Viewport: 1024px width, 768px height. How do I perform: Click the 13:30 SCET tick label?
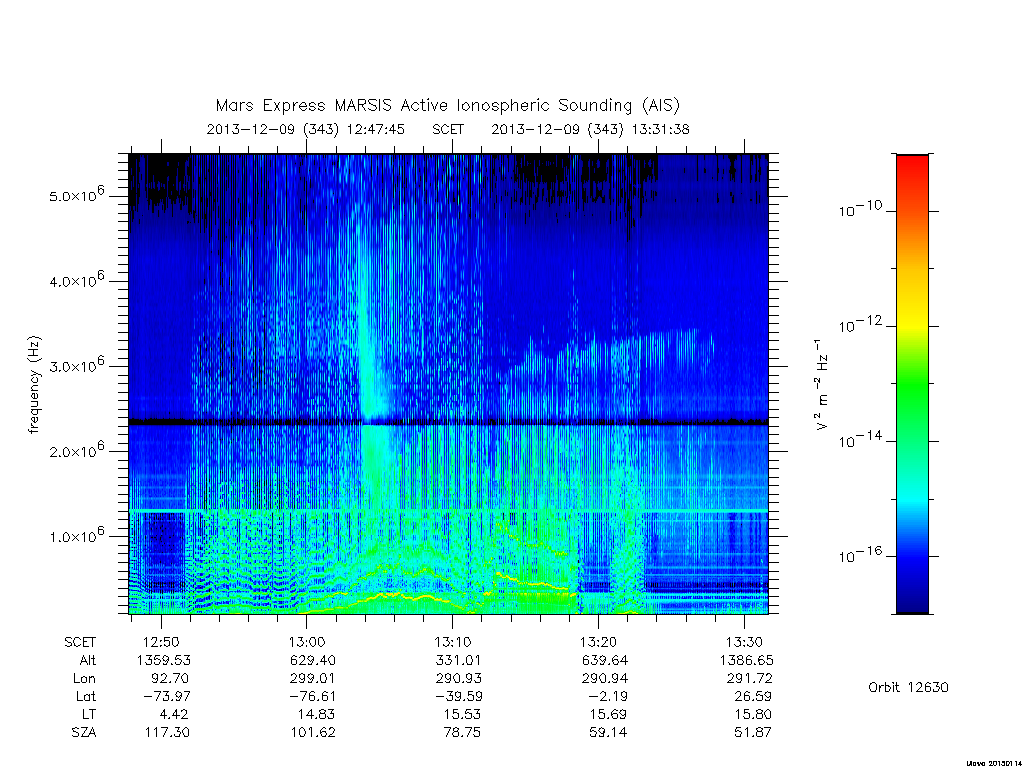click(744, 642)
